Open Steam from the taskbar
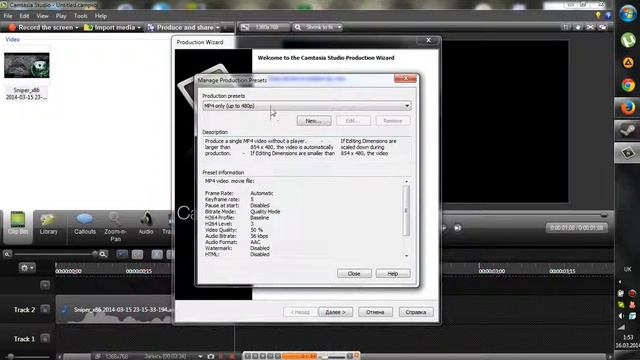The width and height of the screenshot is (640, 360). 628,130
